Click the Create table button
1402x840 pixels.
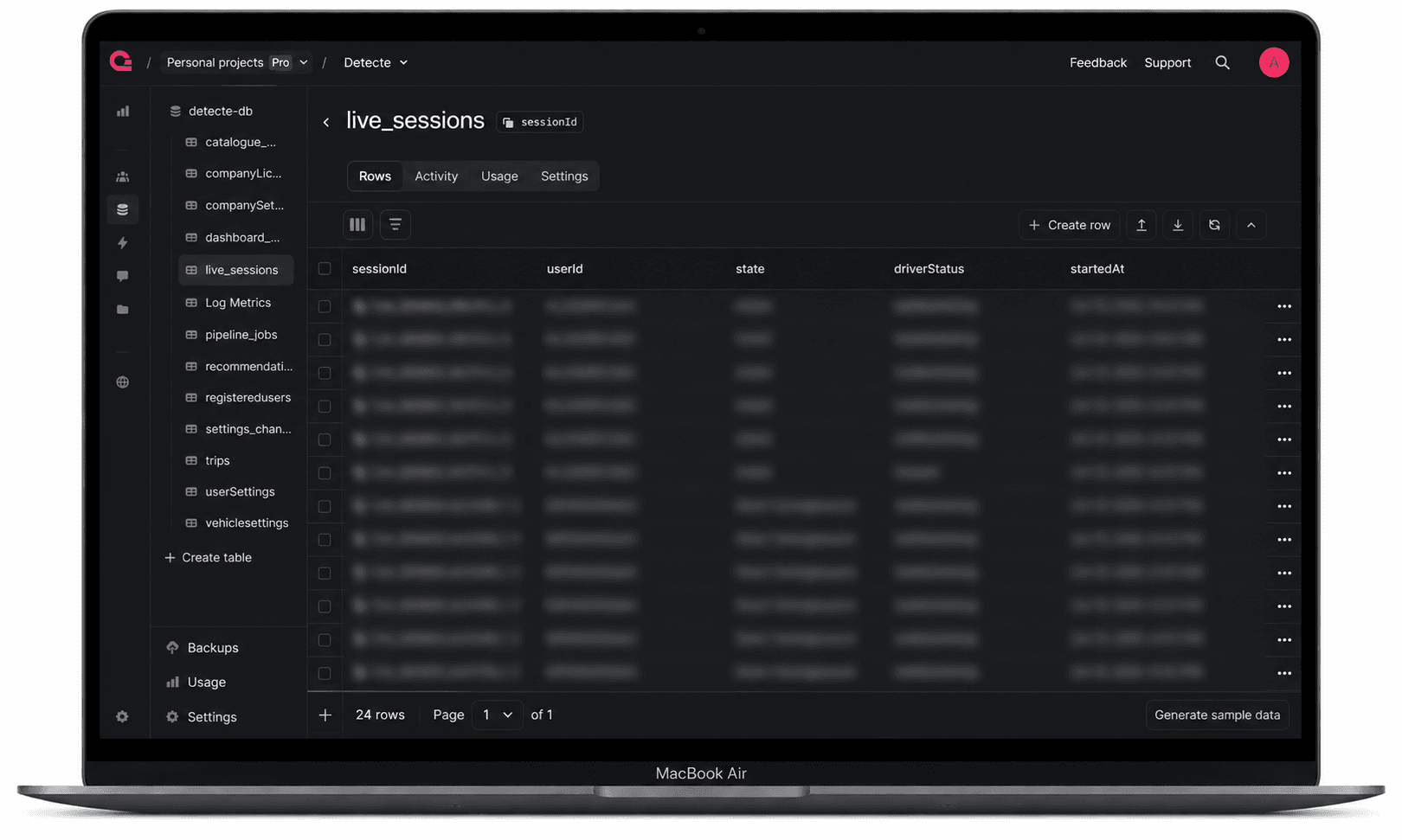pyautogui.click(x=209, y=558)
